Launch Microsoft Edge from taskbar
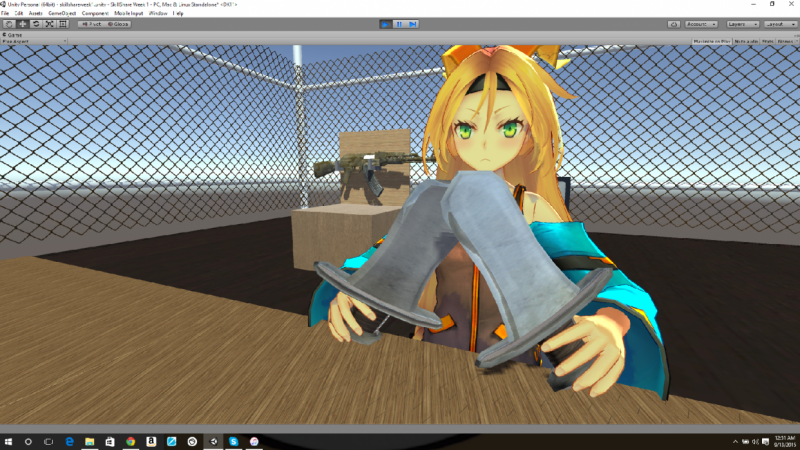Viewport: 800px width, 450px height. (x=69, y=442)
